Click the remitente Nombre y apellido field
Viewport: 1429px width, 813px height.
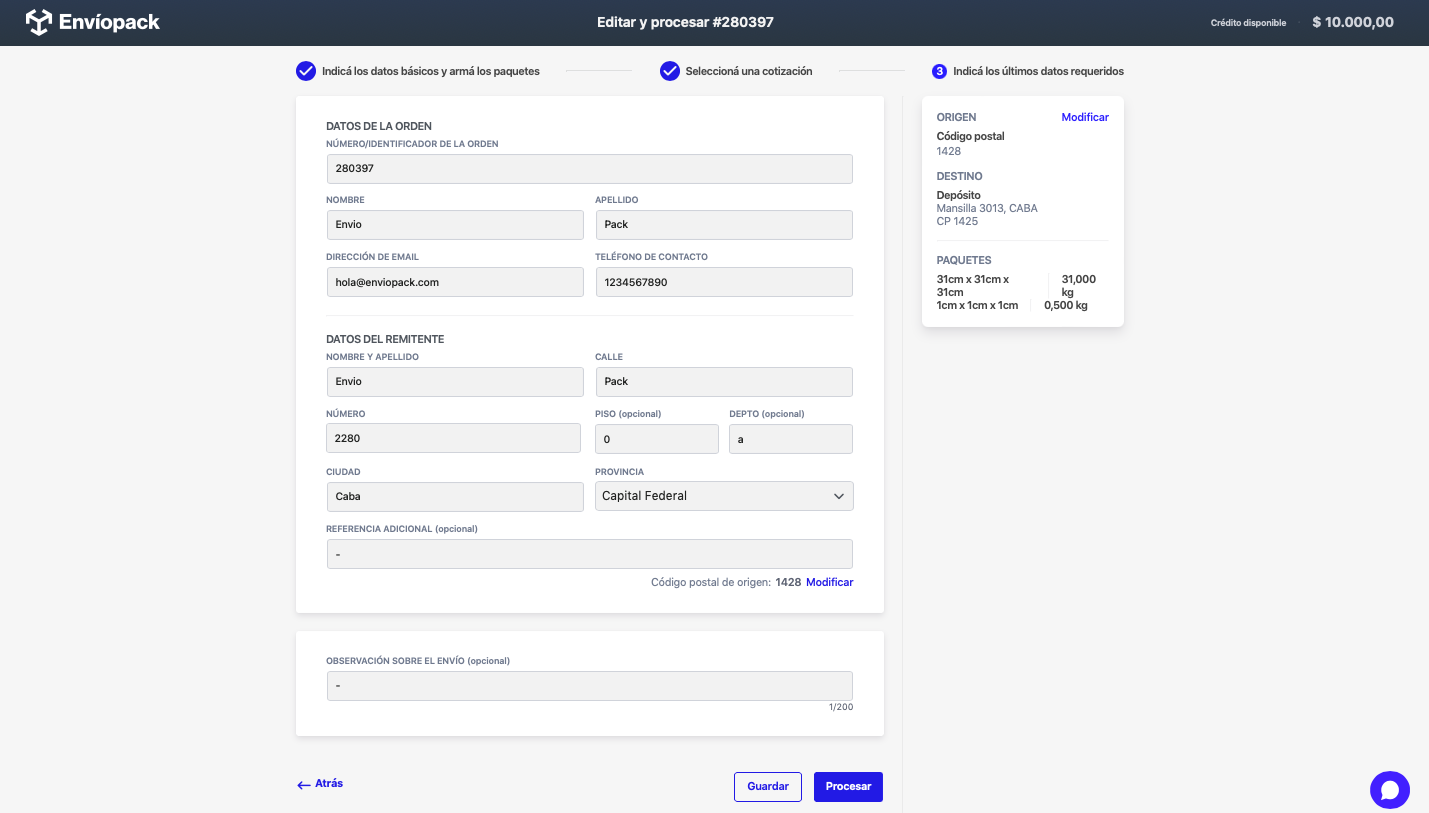455,382
